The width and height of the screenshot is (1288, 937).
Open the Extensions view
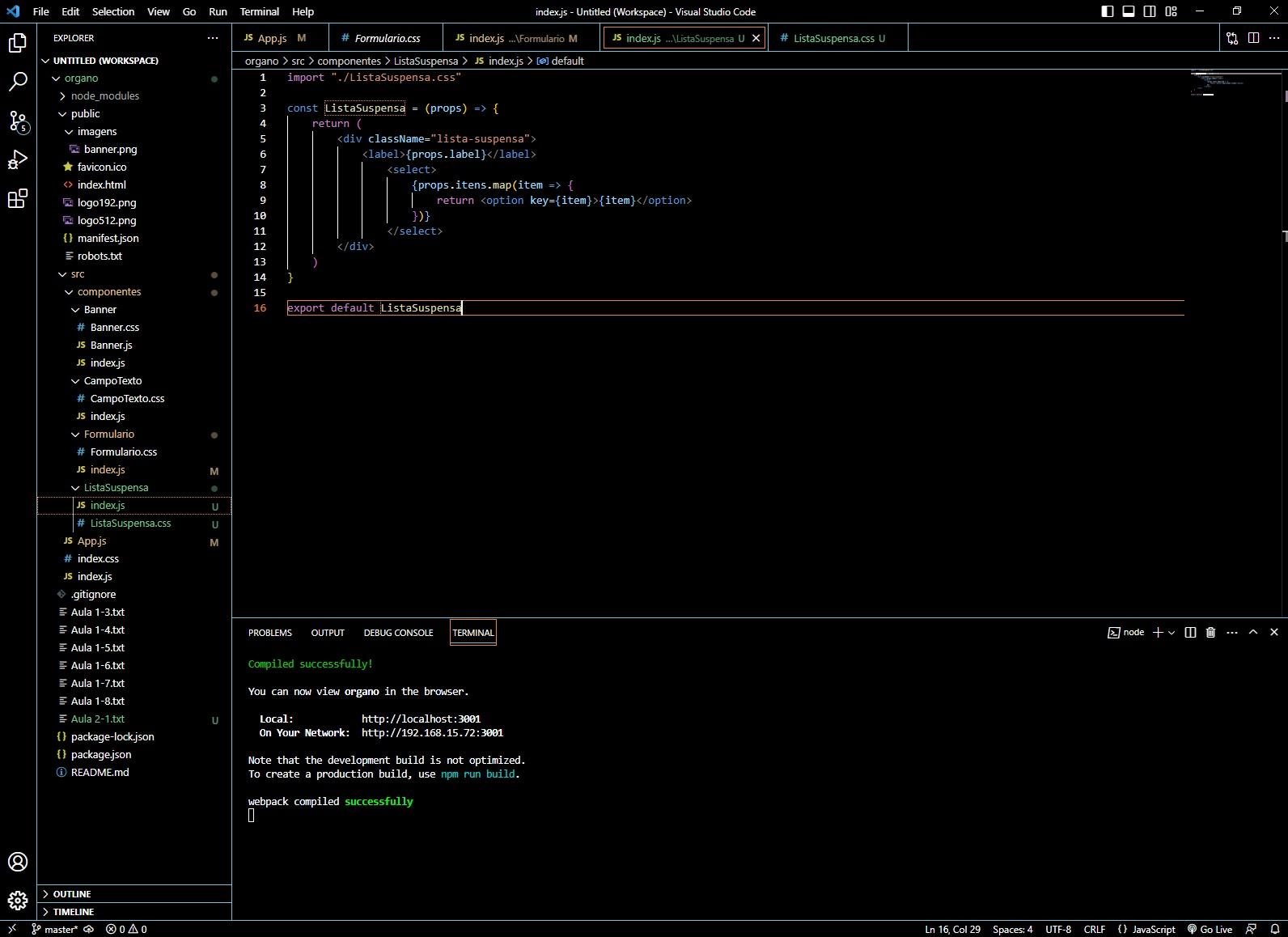coord(18,198)
